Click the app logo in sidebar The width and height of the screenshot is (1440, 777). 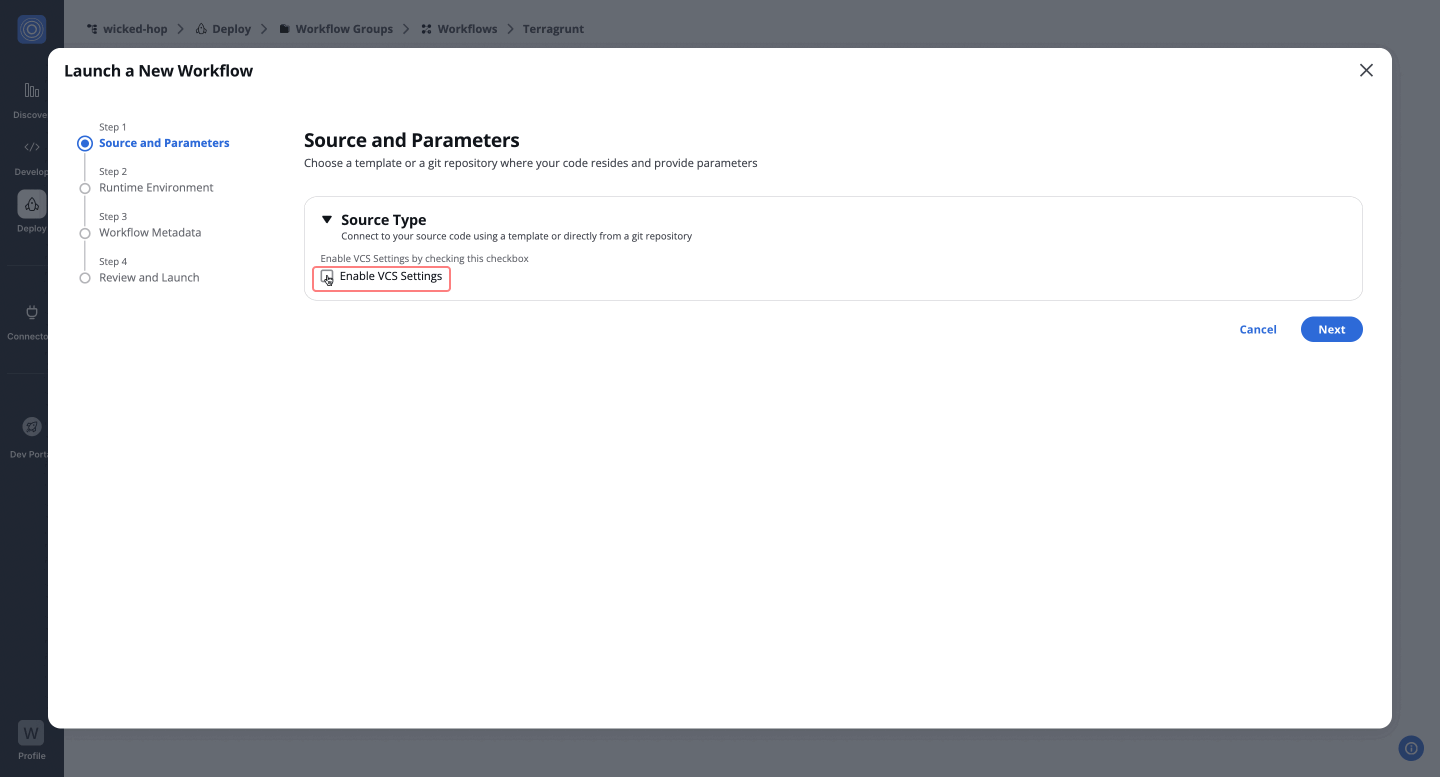[31, 29]
